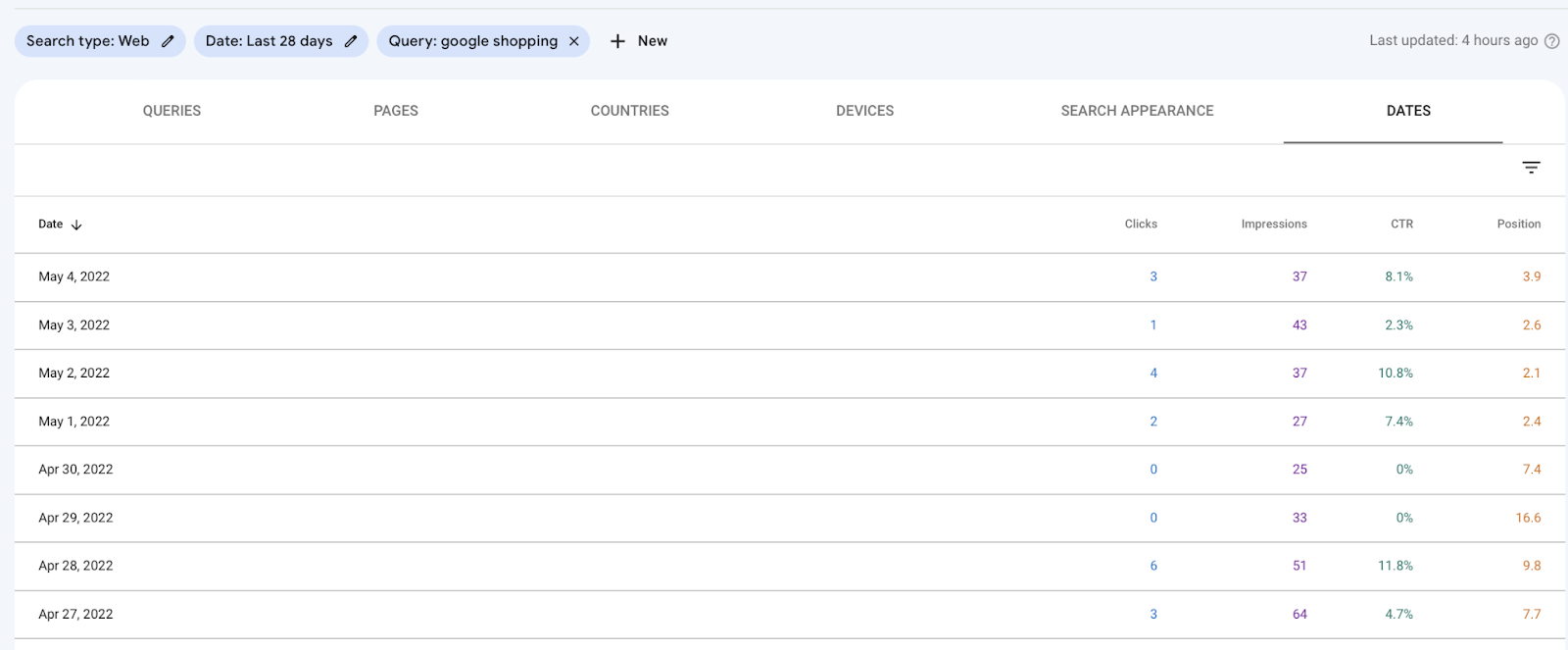Edit the Search type: Web filter pencil
The image size is (1568, 650).
tap(168, 41)
